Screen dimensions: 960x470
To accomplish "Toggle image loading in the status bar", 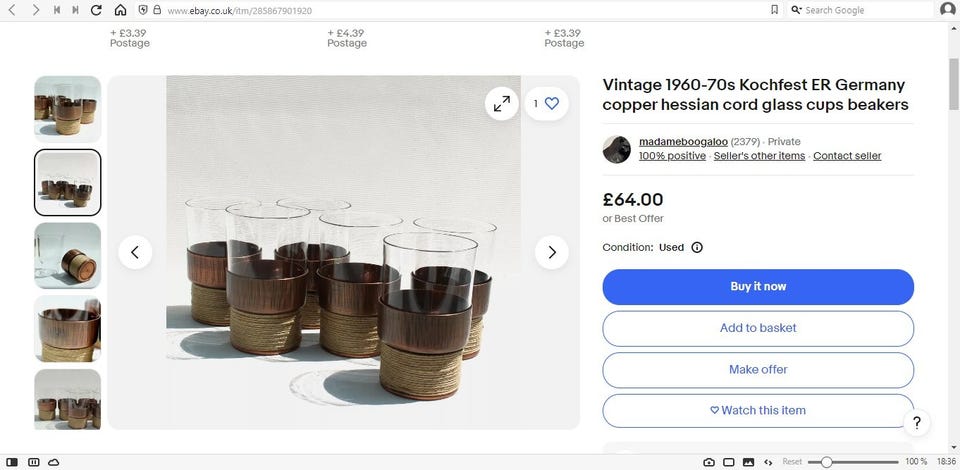I will tap(748, 462).
